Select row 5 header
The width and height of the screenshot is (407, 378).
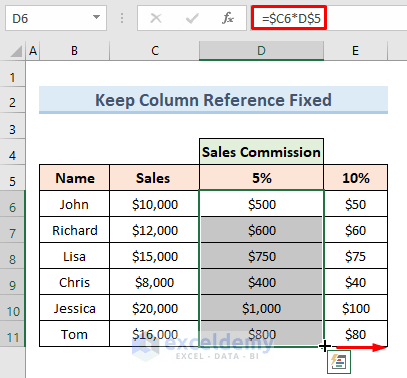(x=13, y=178)
